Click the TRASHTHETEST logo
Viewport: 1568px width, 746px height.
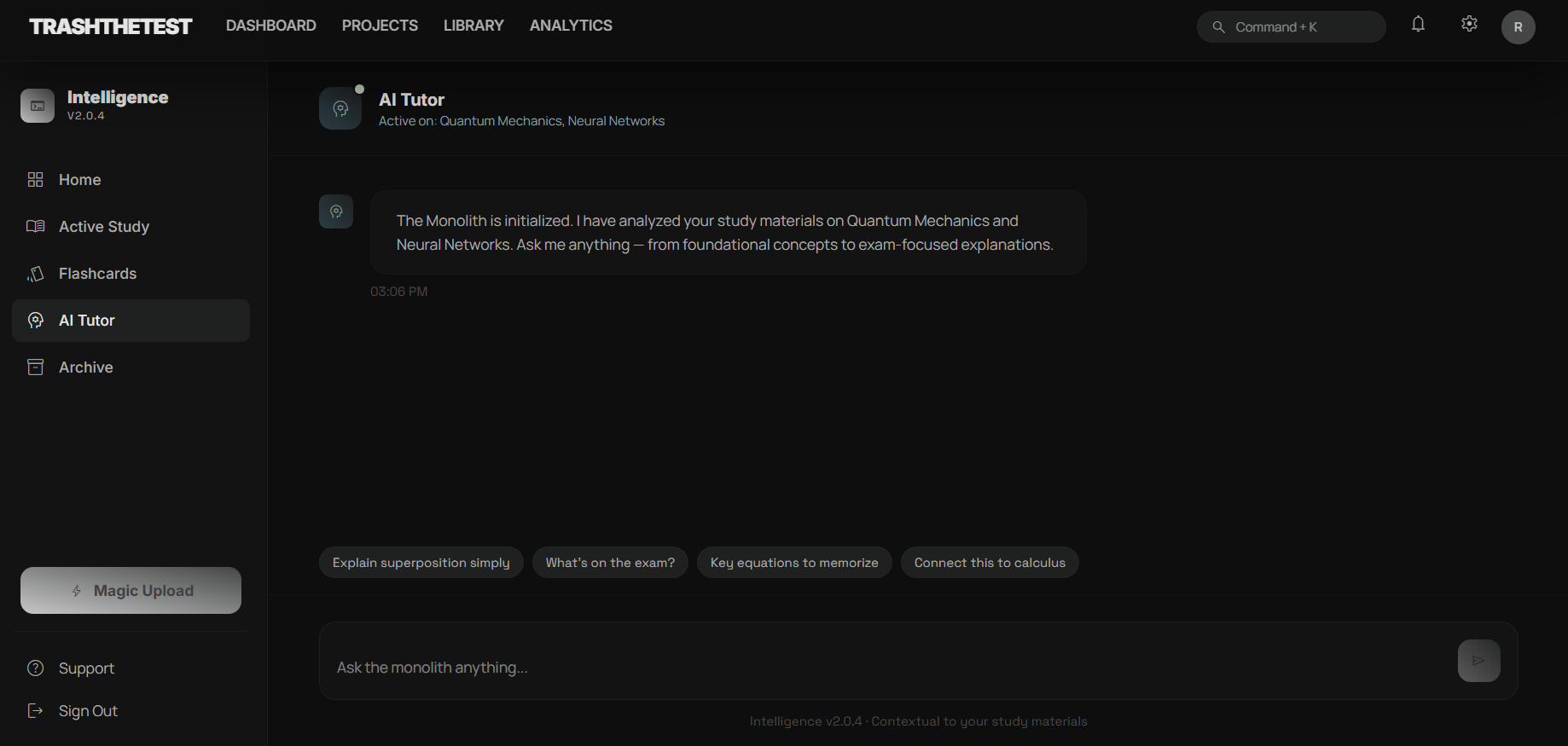pyautogui.click(x=111, y=26)
